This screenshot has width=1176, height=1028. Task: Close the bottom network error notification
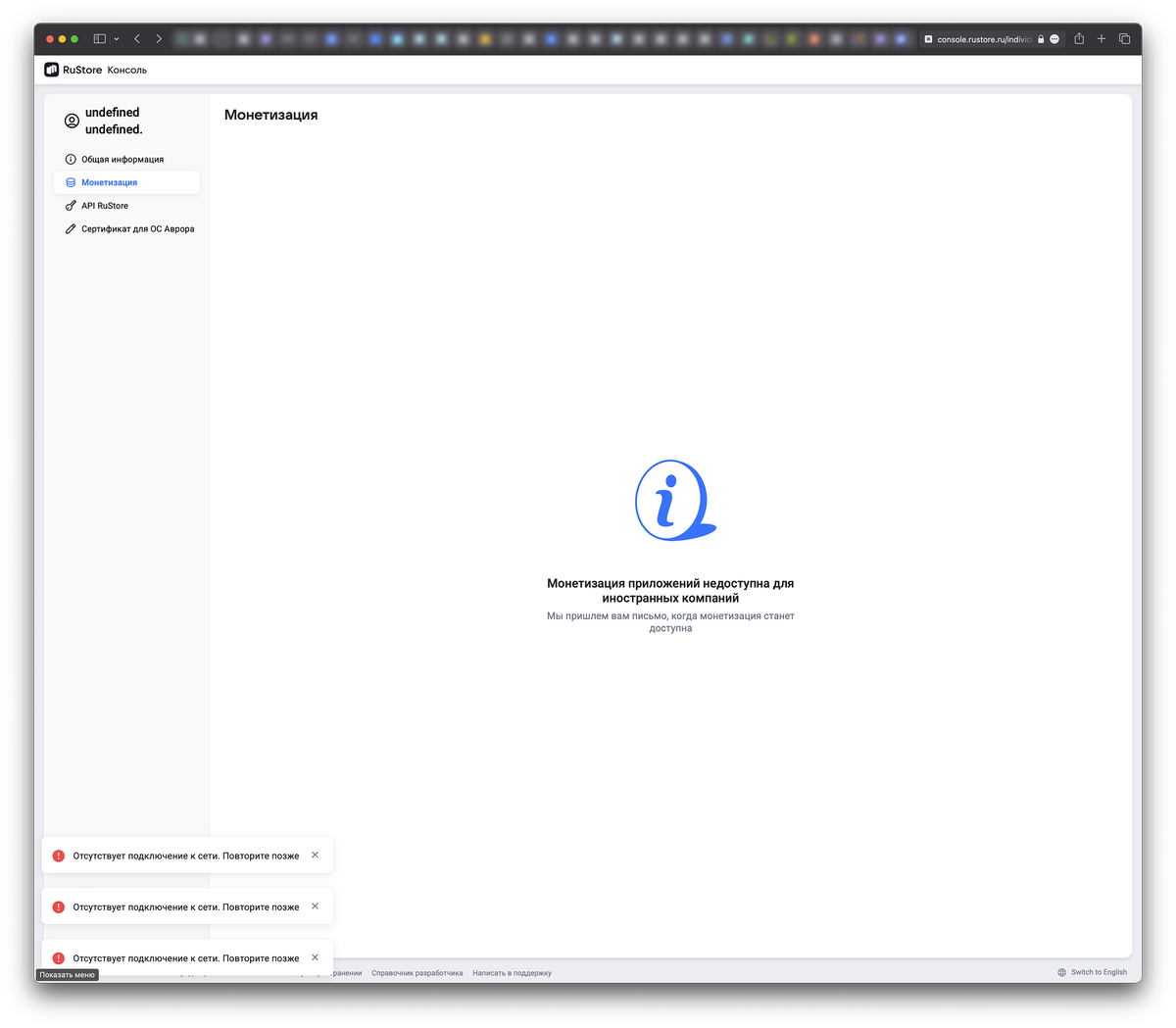coord(315,956)
